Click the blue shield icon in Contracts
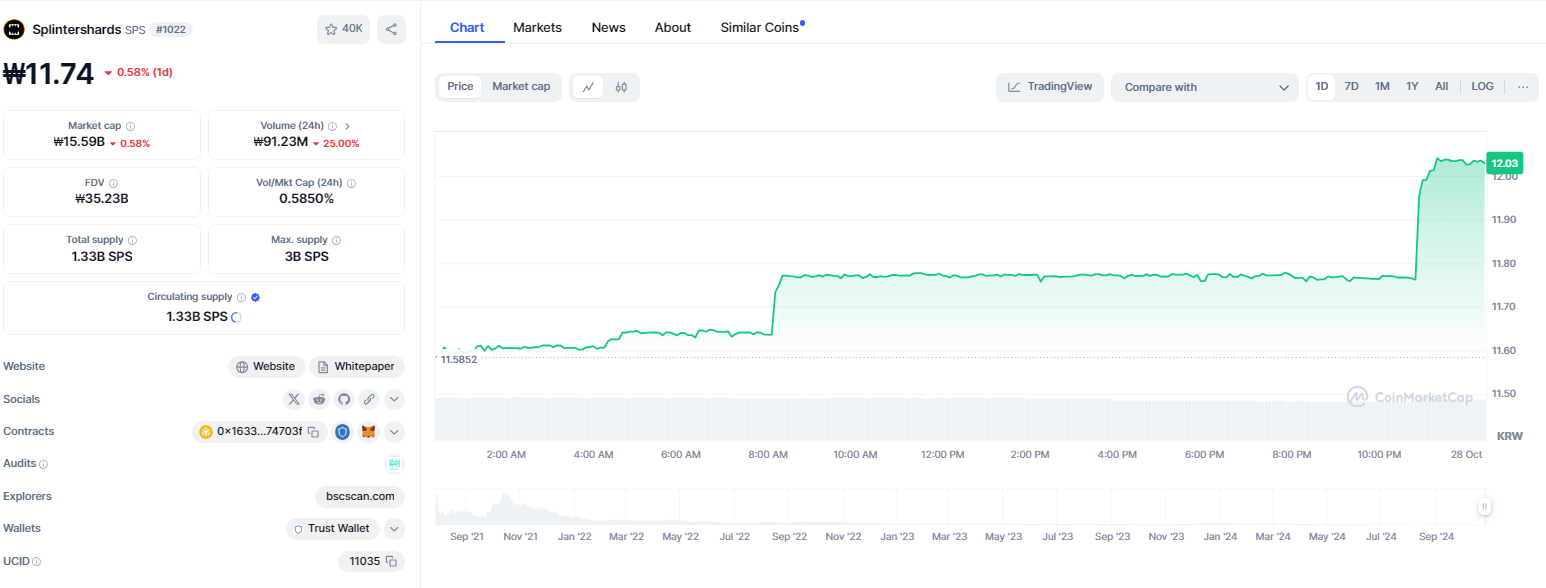 (343, 432)
